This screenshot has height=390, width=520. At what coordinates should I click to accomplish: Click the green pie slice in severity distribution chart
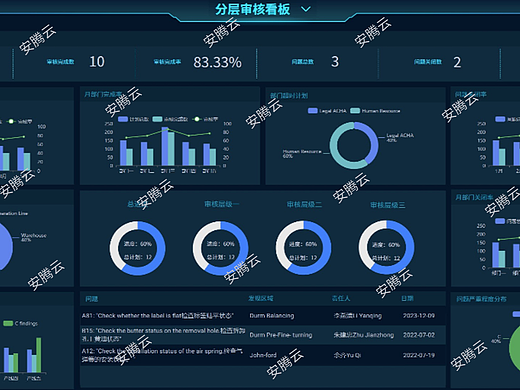(x=515, y=348)
